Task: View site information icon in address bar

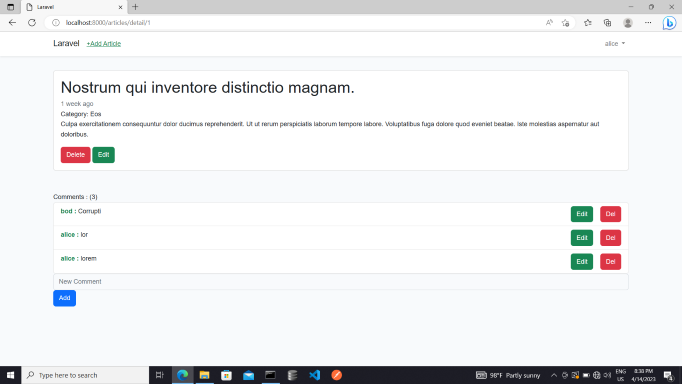Action: point(56,23)
